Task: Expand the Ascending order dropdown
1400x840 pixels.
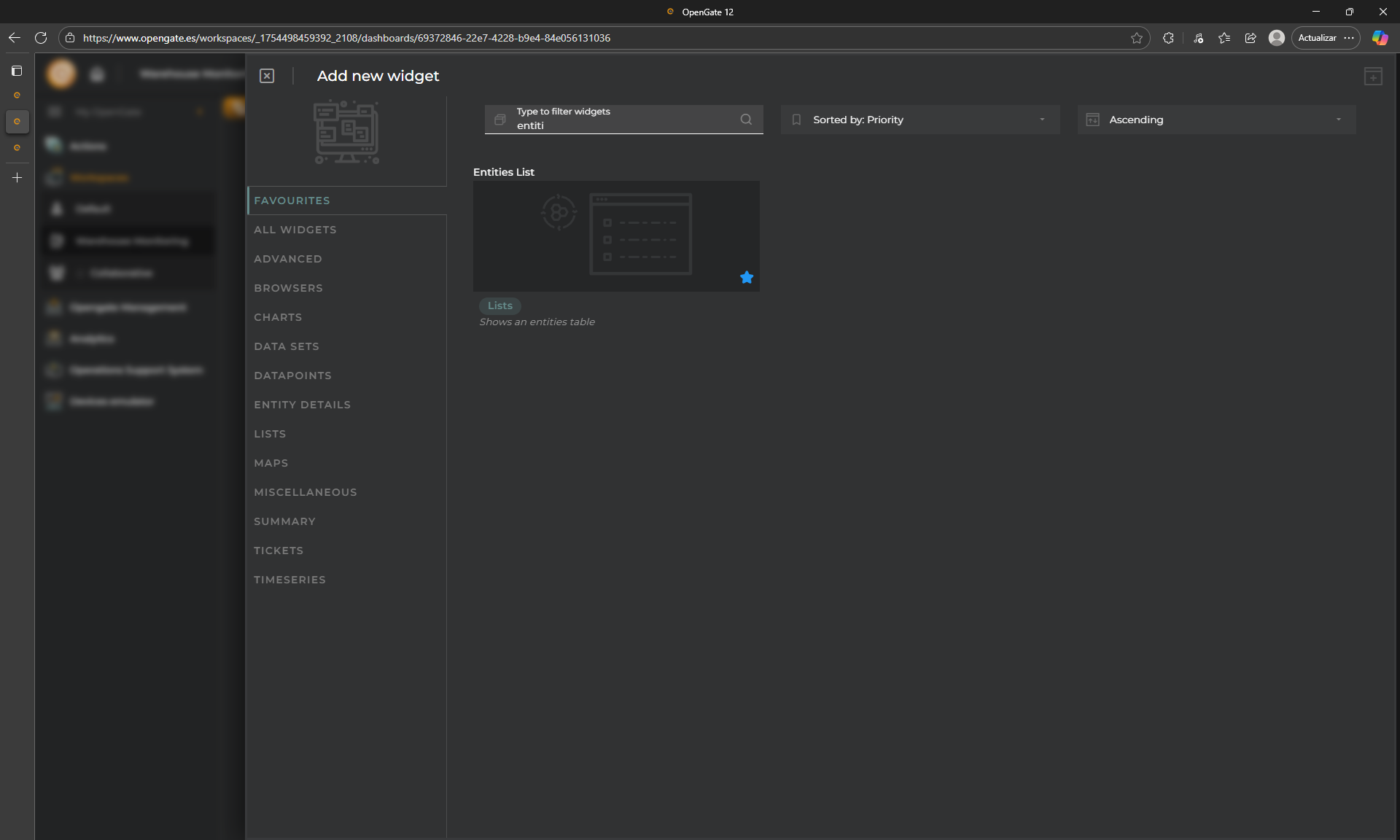Action: click(x=1216, y=120)
